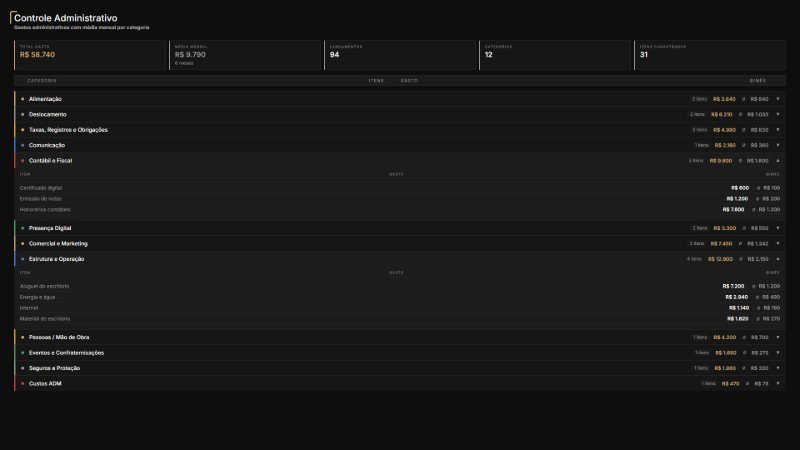The width and height of the screenshot is (800, 450).
Task: Click the Categoria column header
Action: (x=42, y=81)
